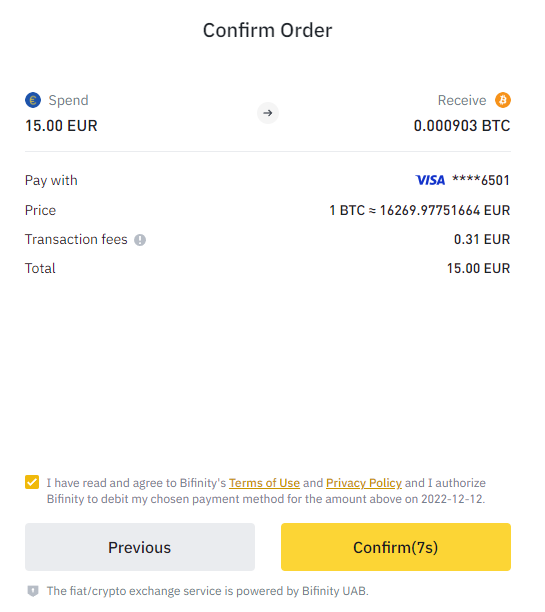Click the Total 15.00 EUR value
This screenshot has height=612, width=545.
[x=479, y=269]
